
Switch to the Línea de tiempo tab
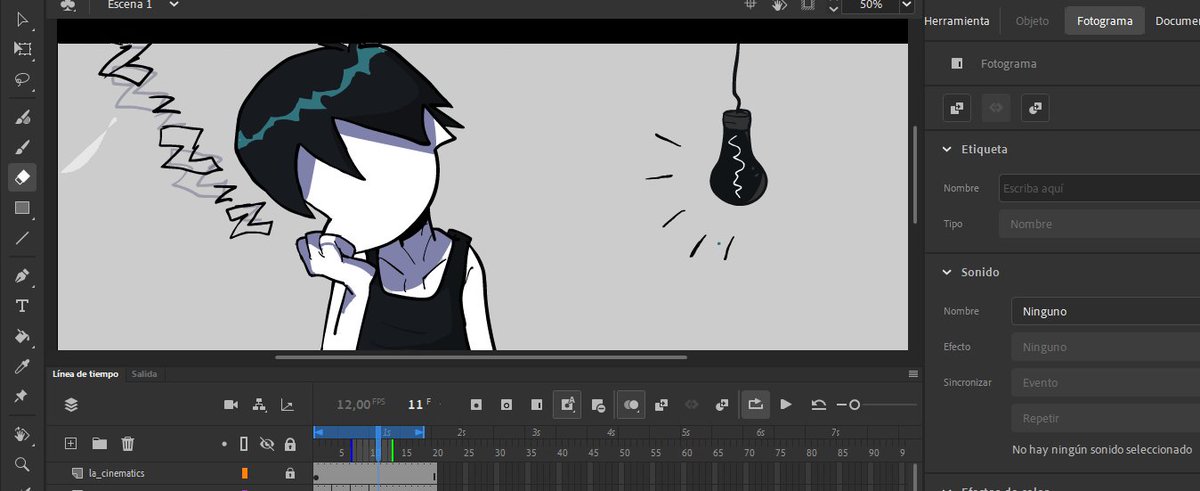click(85, 374)
